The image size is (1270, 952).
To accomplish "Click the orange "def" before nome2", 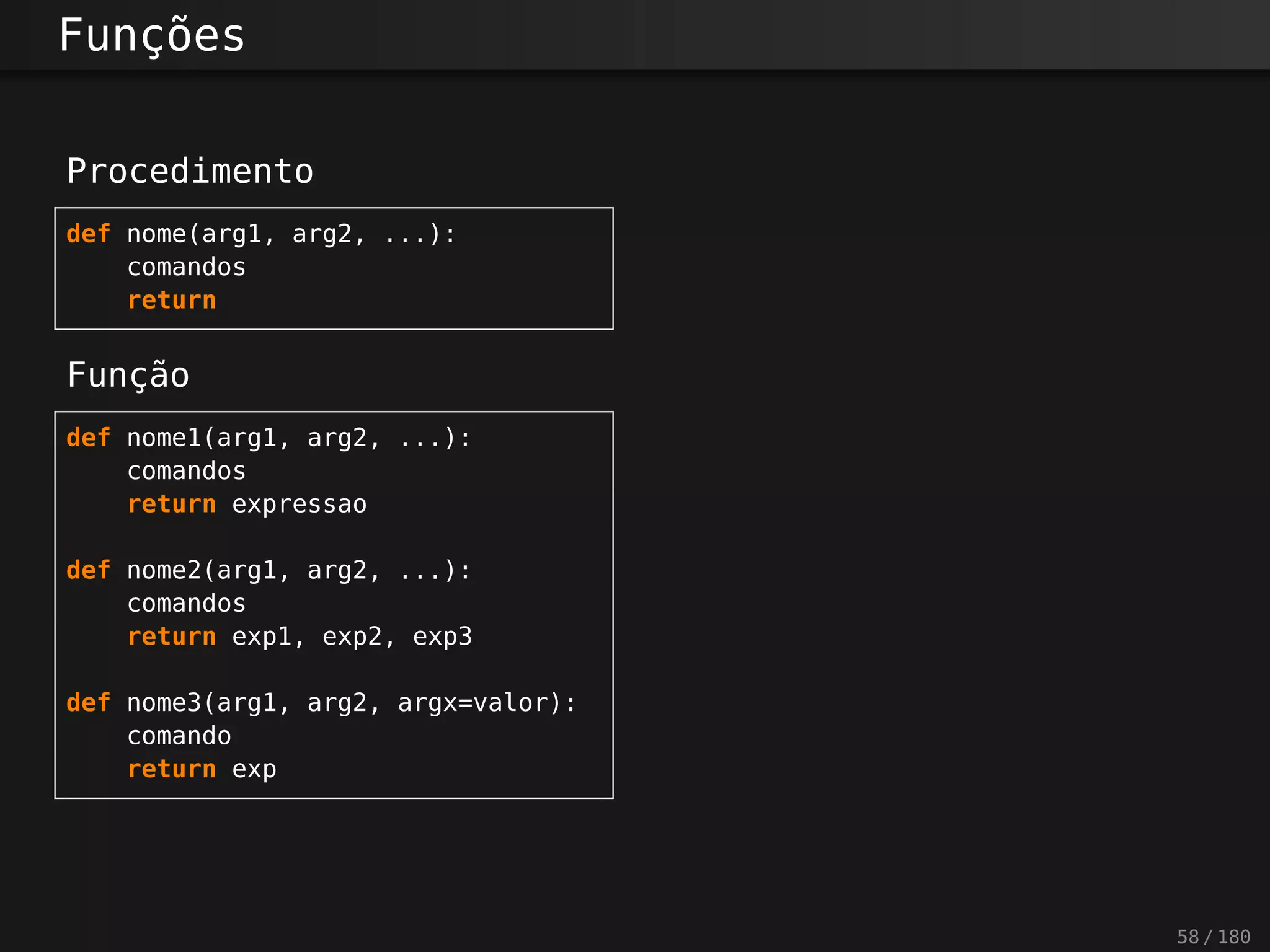I will 89,570.
